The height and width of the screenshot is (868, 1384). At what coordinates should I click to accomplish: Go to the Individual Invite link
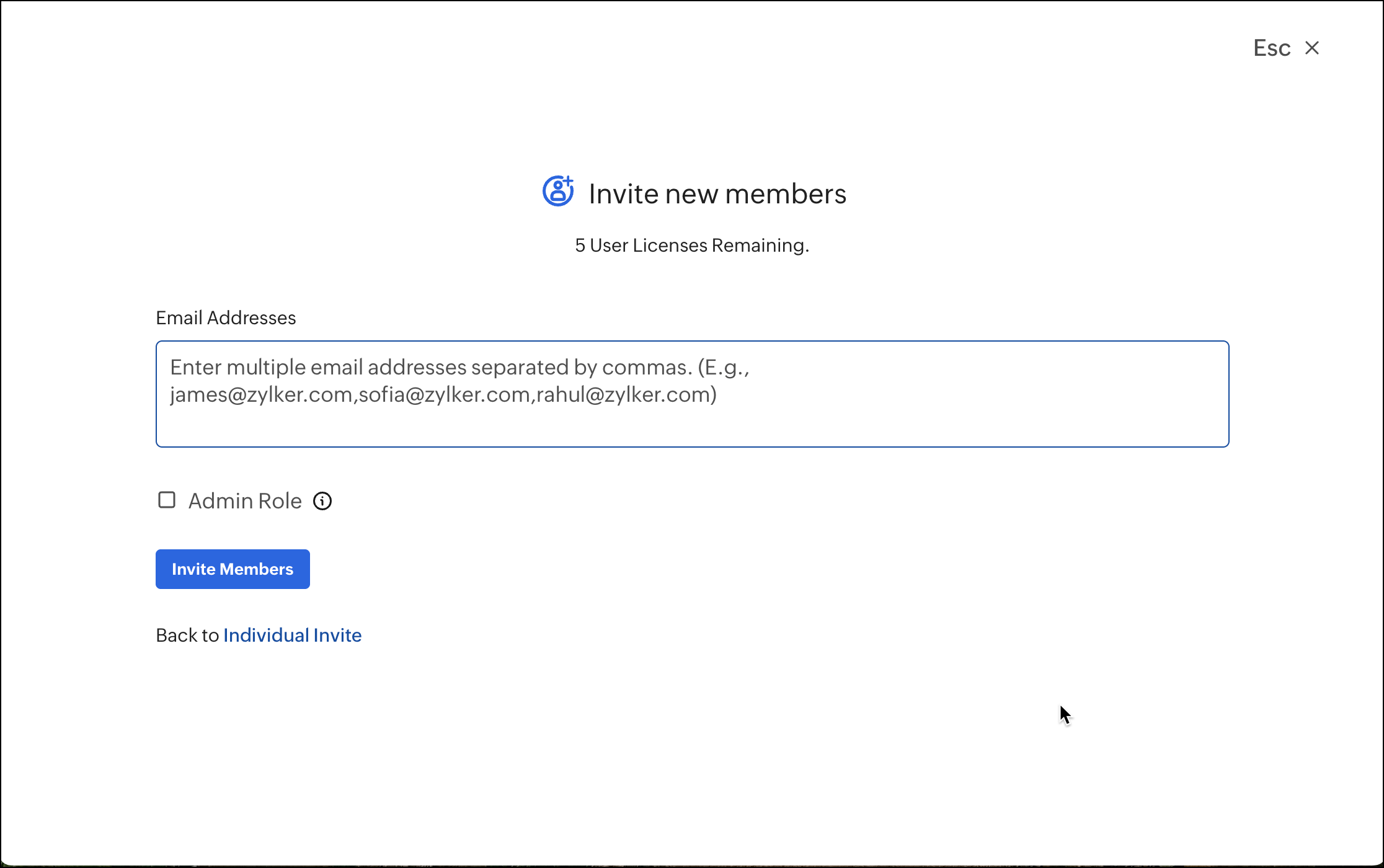click(292, 635)
